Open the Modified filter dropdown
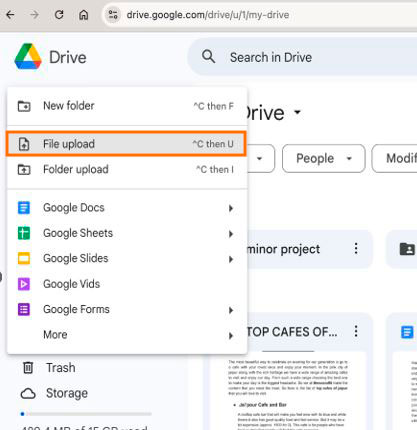The height and width of the screenshot is (430, 417). tap(395, 158)
